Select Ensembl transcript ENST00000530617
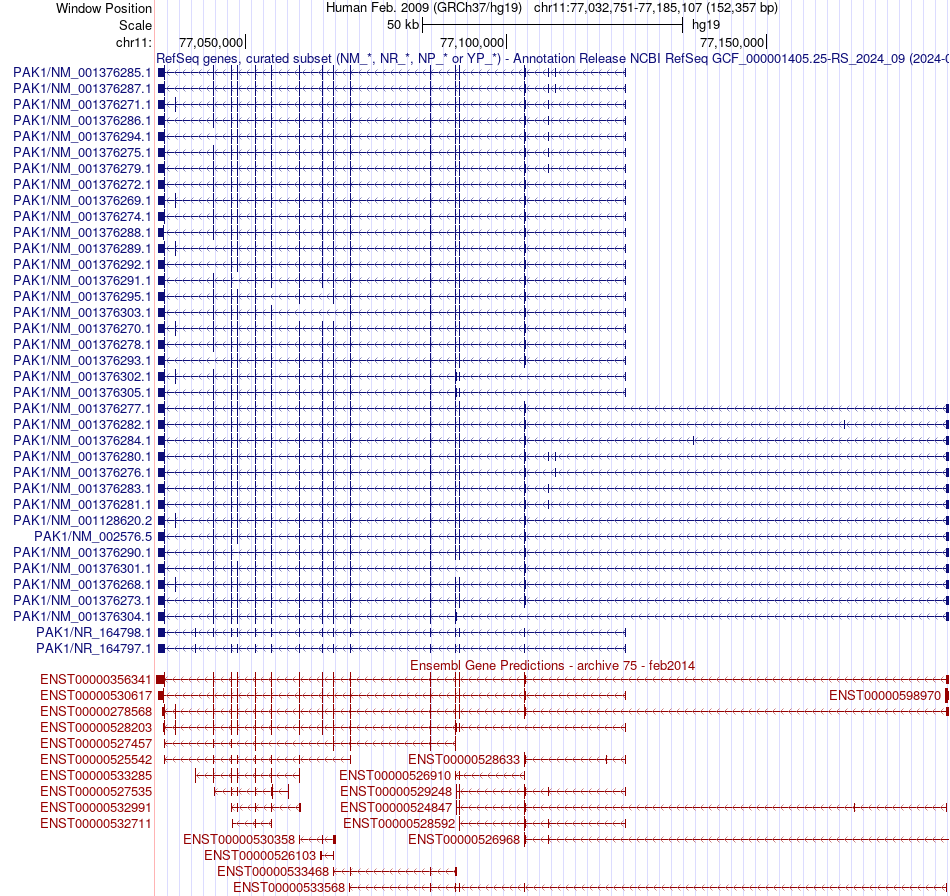 (96, 695)
